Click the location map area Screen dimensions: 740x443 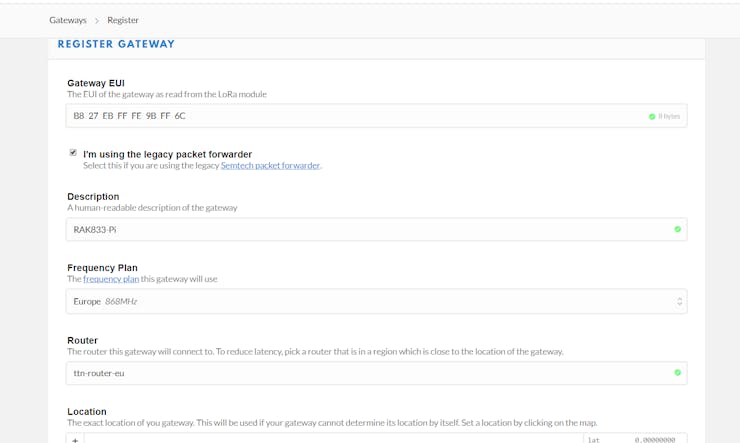(x=334, y=439)
